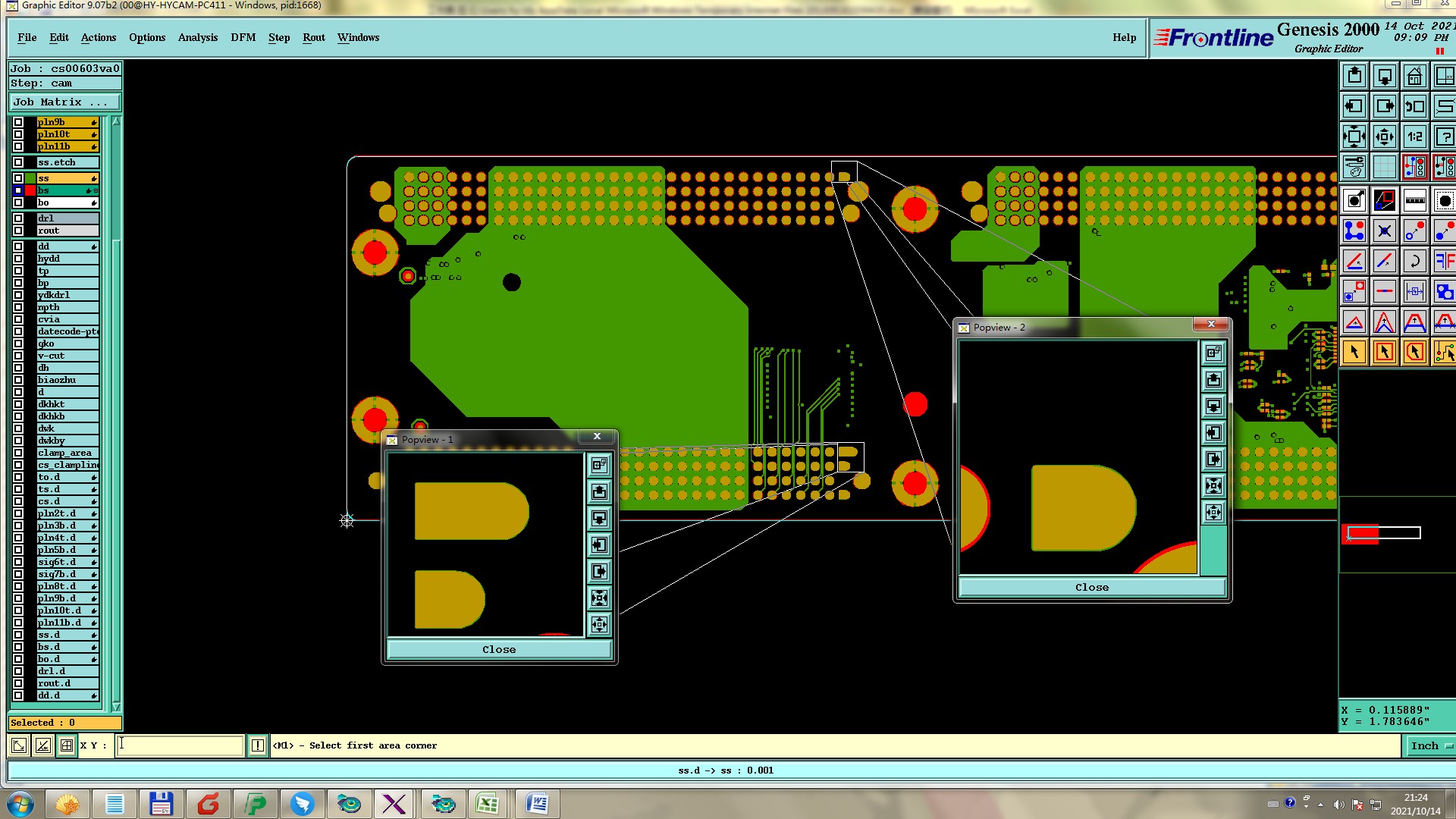Select the mirror feature tool icon
Image resolution: width=1456 pixels, height=819 pixels.
pos(1444,262)
